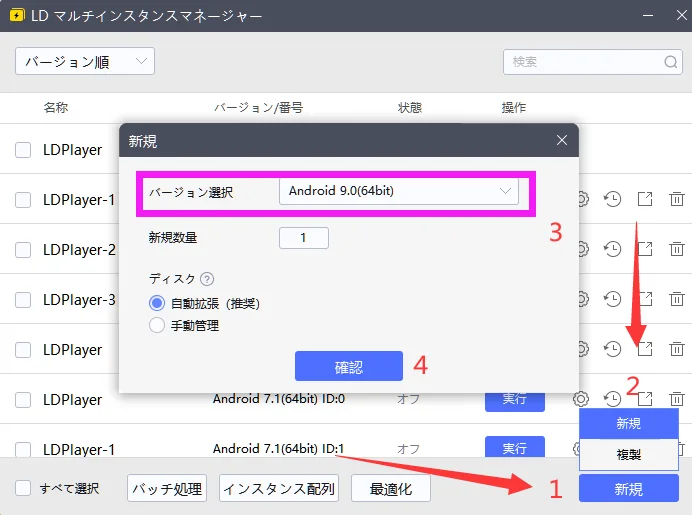Viewport: 692px width, 515px height.
Task: Click backup/restore icon for instance ID:0
Action: (x=613, y=399)
